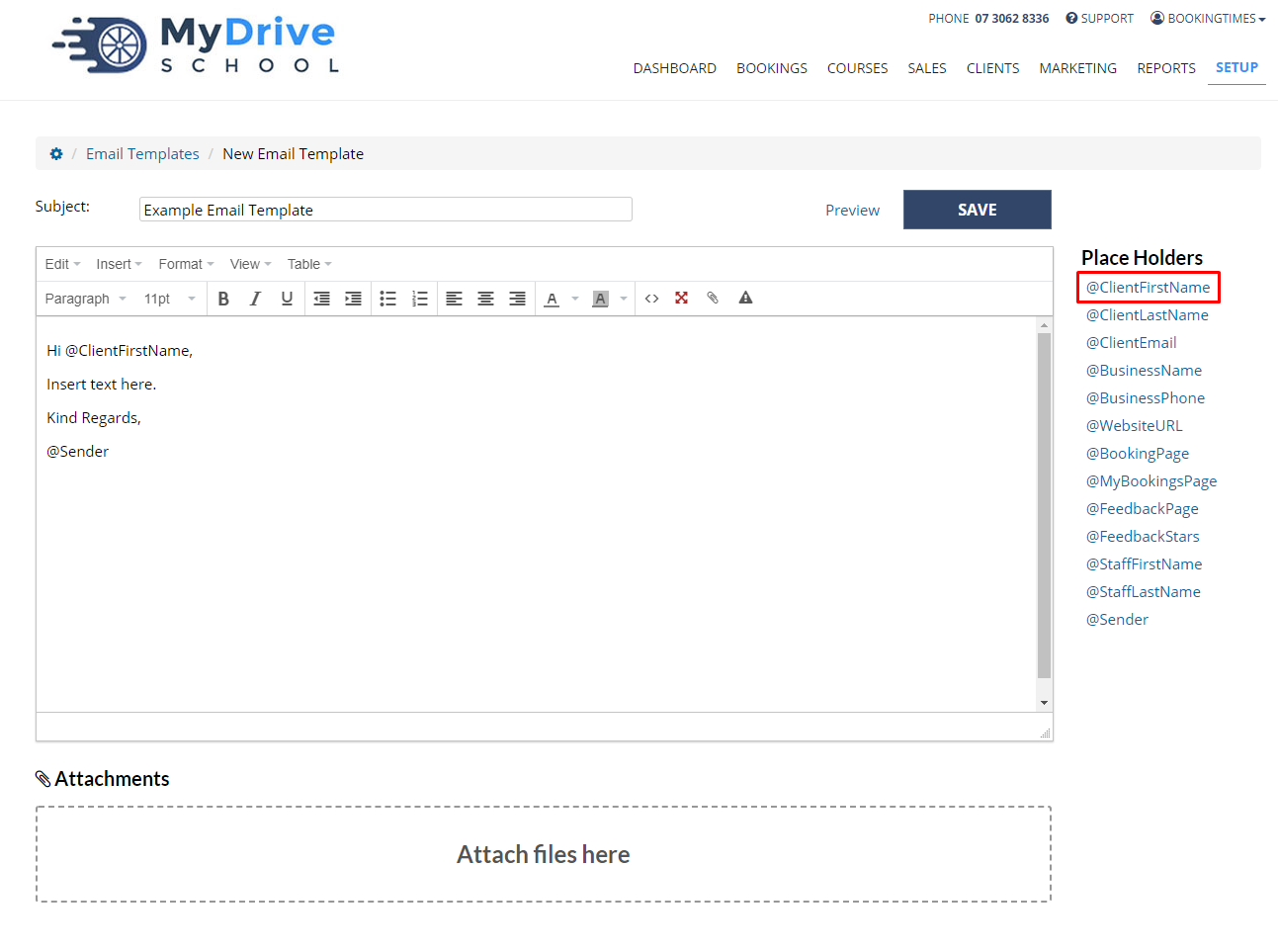
Task: Open the View menu
Action: [250, 264]
